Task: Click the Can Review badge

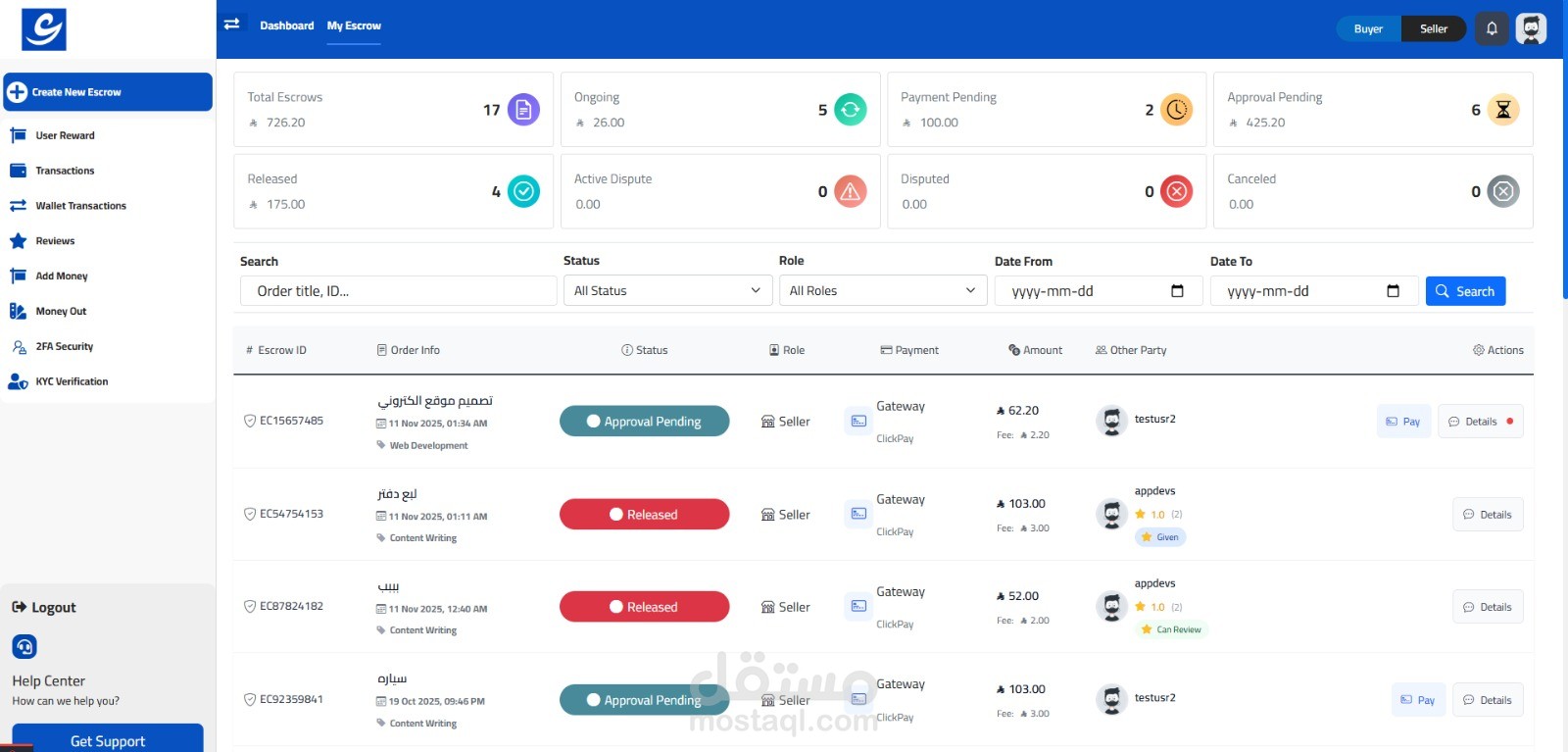Action: [1171, 629]
